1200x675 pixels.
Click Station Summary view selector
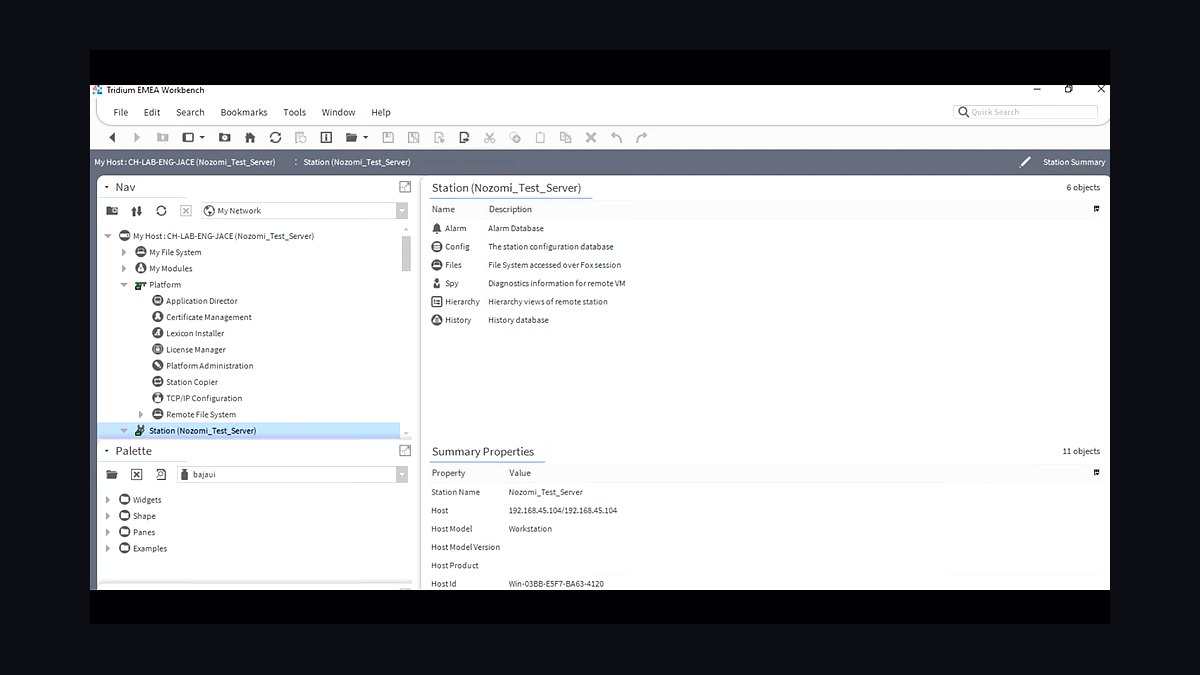click(1074, 162)
